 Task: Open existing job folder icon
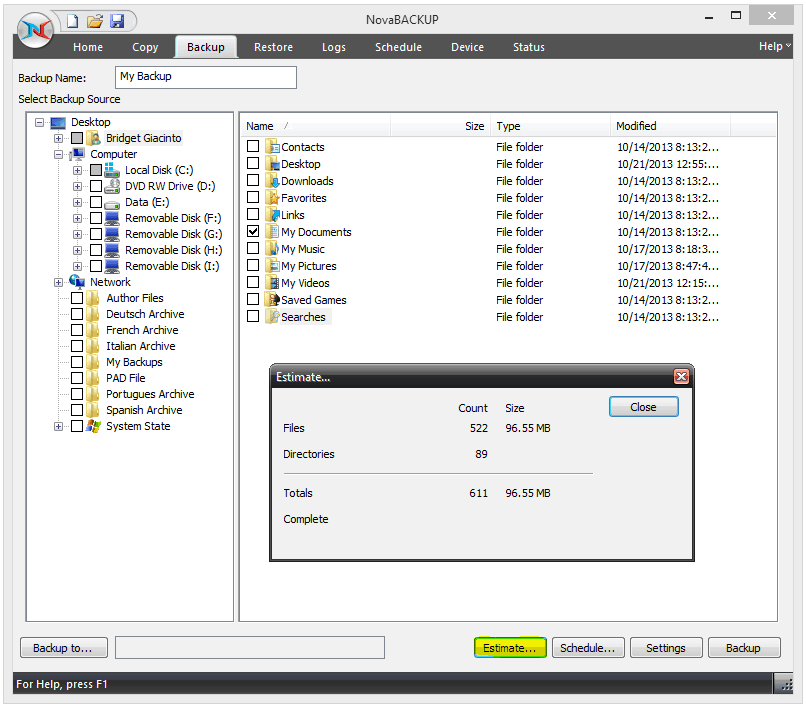(95, 21)
